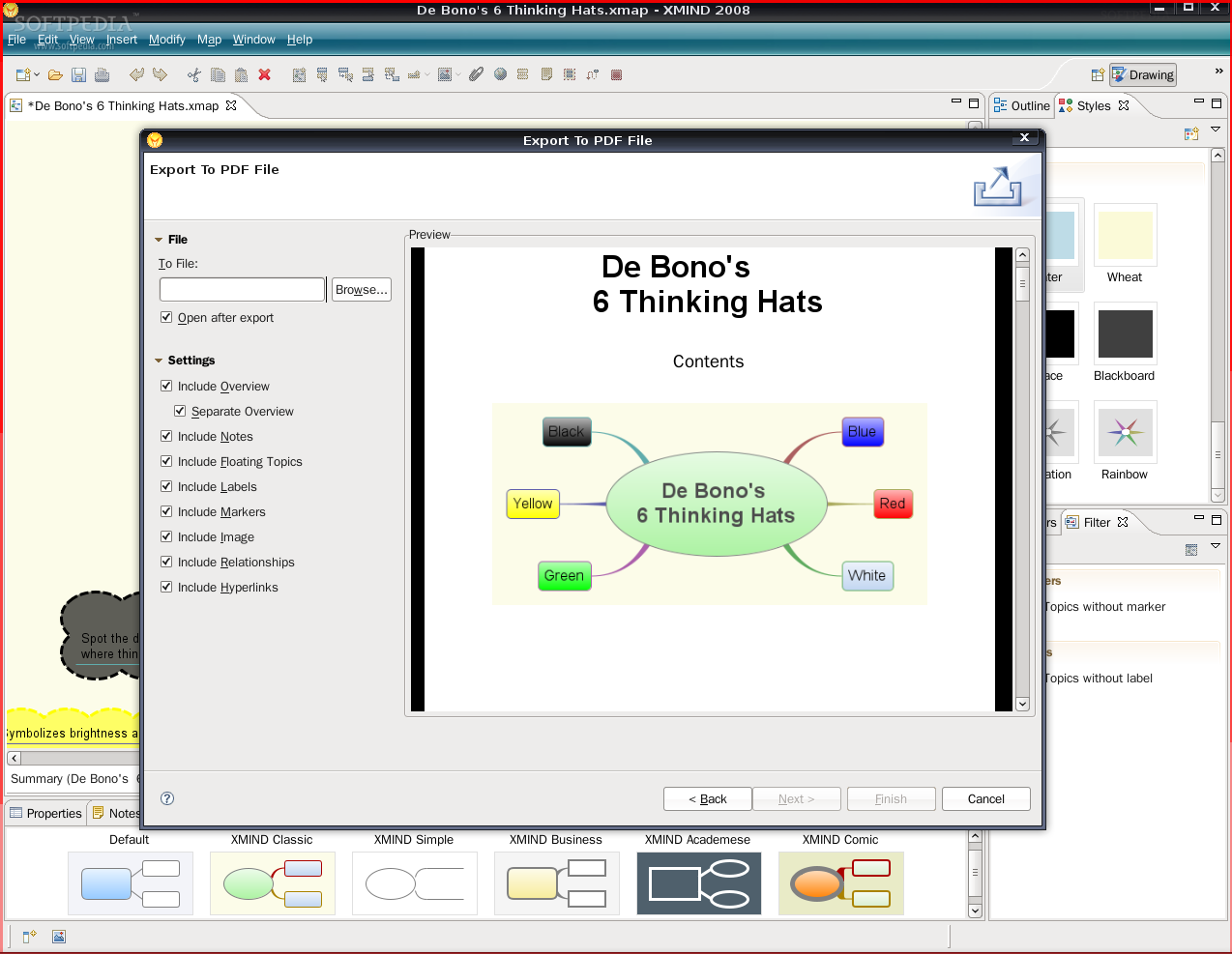This screenshot has height=954, width=1232.
Task: Open the insert image dropdown arrow
Action: tap(456, 74)
